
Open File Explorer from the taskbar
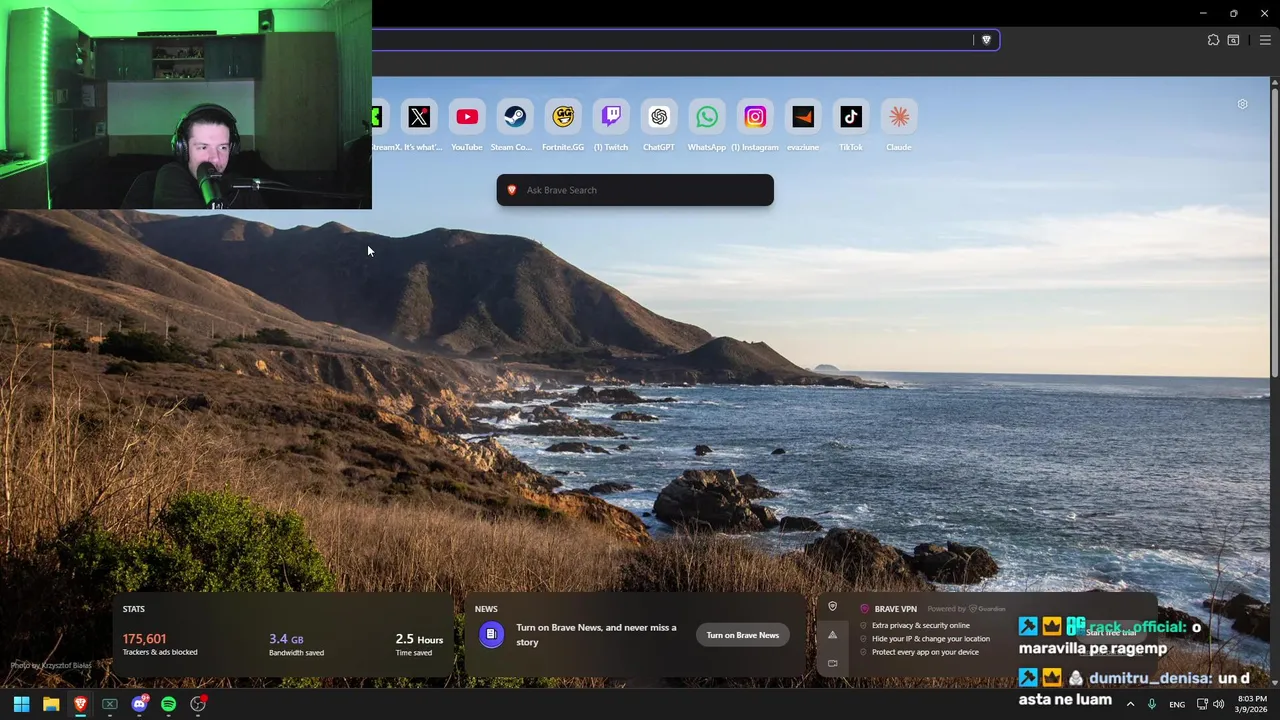coord(51,704)
